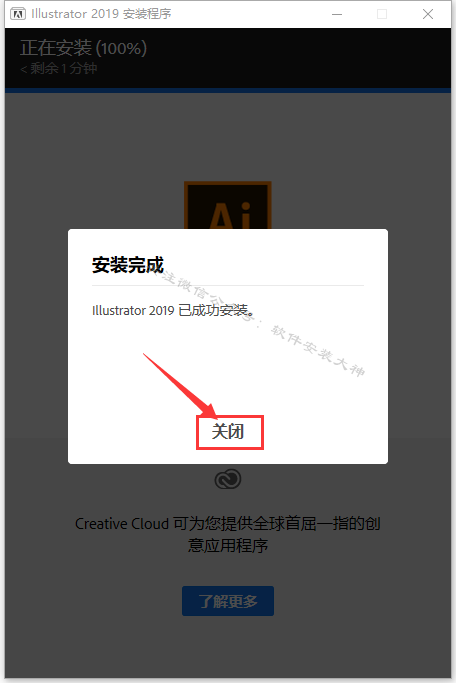Click the 软件安装大神 watermark text

click(318, 351)
